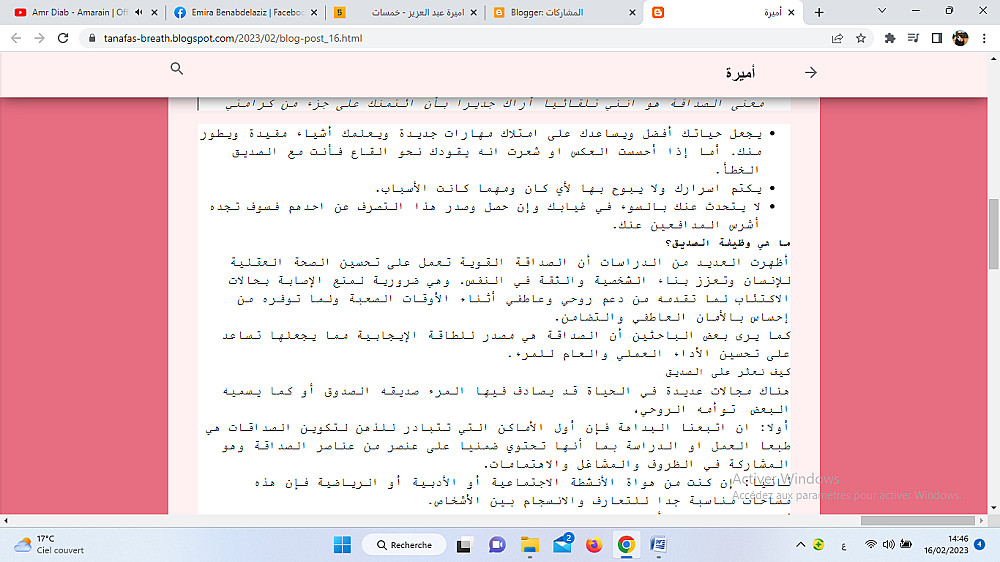This screenshot has width=1000, height=562.
Task: Open the battery status icon
Action: pyautogui.click(x=906, y=544)
